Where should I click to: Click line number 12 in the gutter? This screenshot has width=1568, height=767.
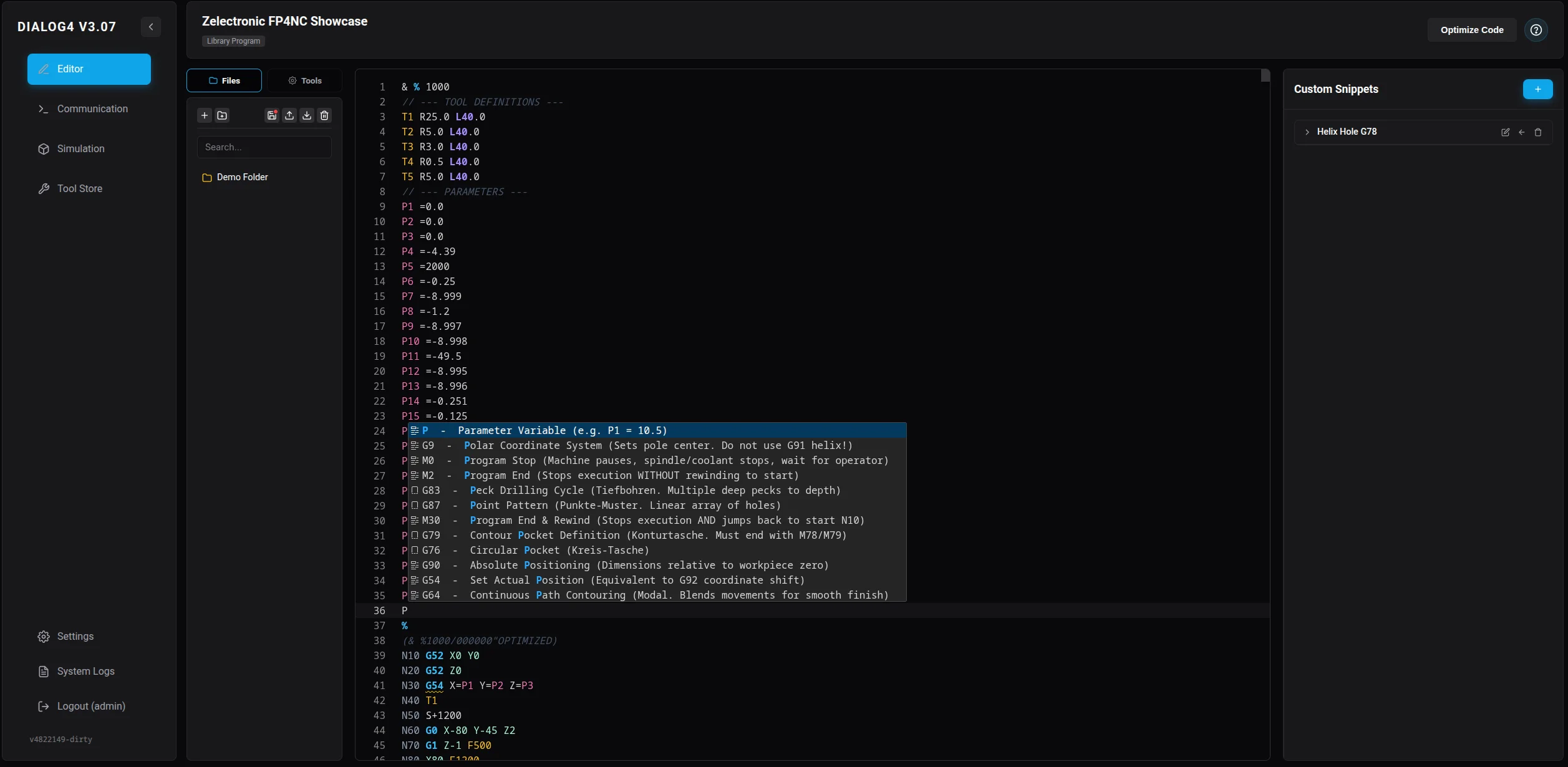pyautogui.click(x=379, y=251)
